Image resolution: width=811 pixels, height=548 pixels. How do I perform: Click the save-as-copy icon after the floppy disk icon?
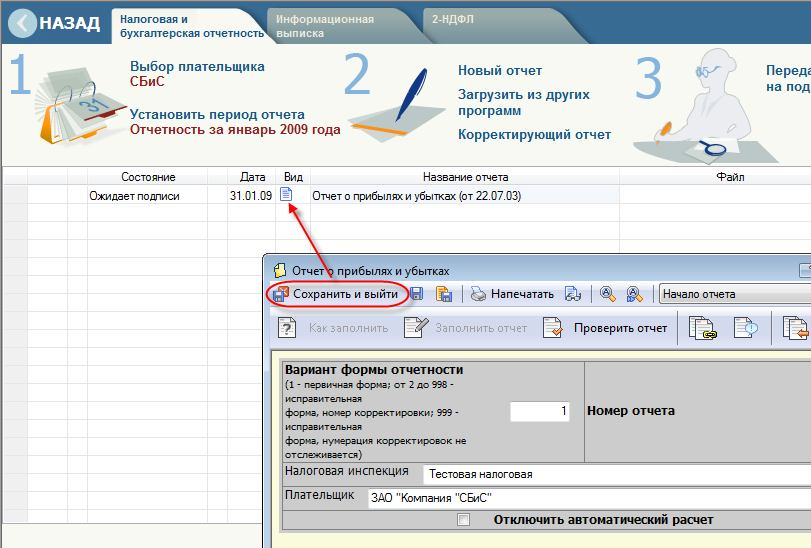(x=444, y=294)
